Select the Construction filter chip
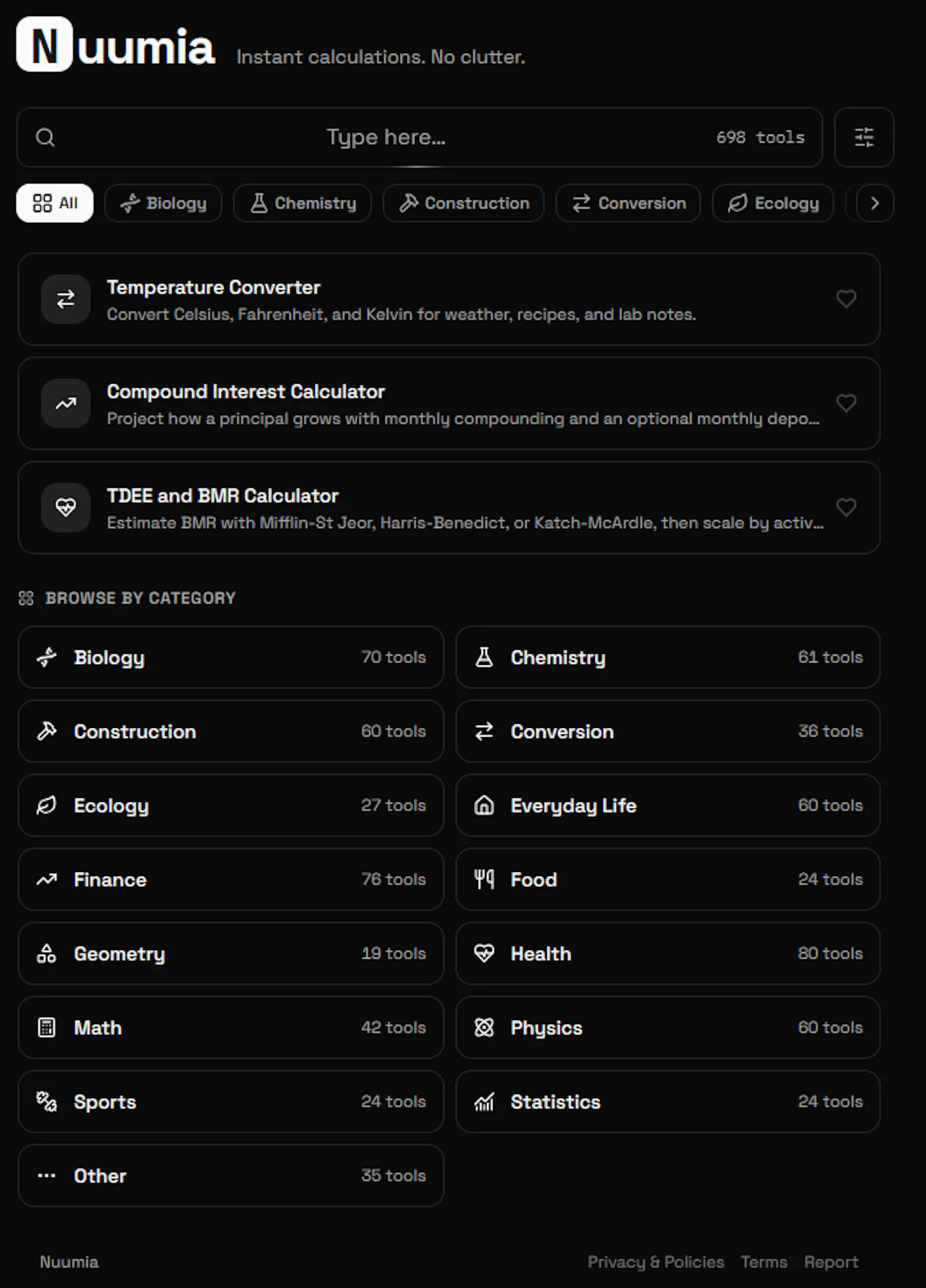This screenshot has height=1288, width=926. click(x=464, y=203)
